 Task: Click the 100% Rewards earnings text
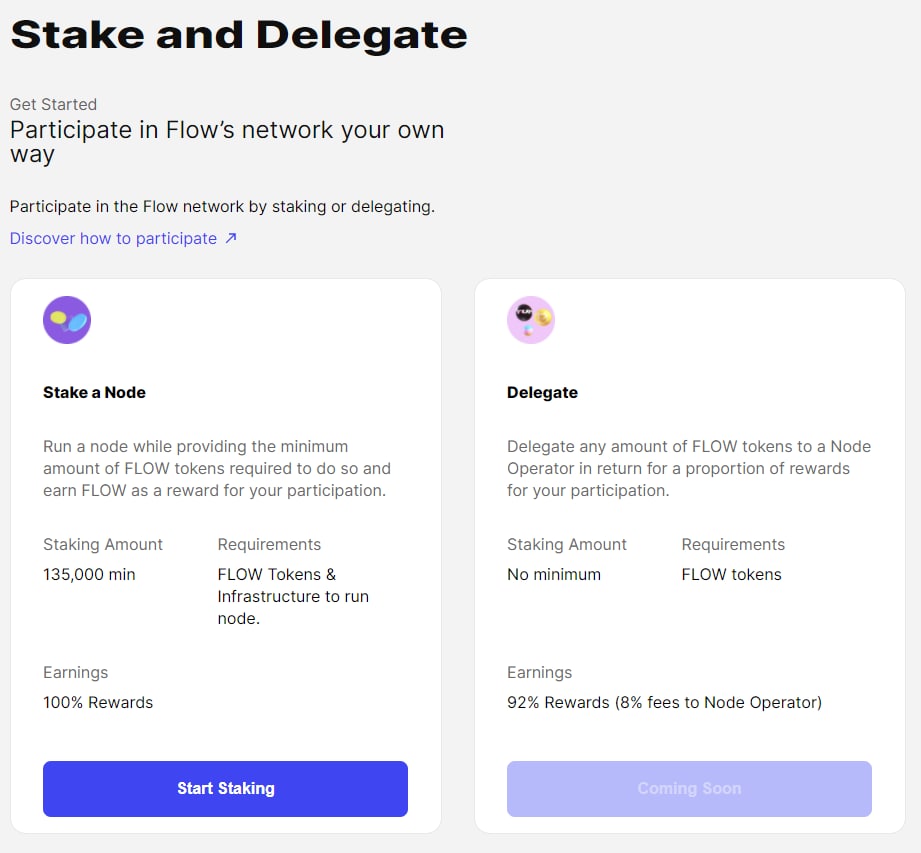pyautogui.click(x=98, y=703)
